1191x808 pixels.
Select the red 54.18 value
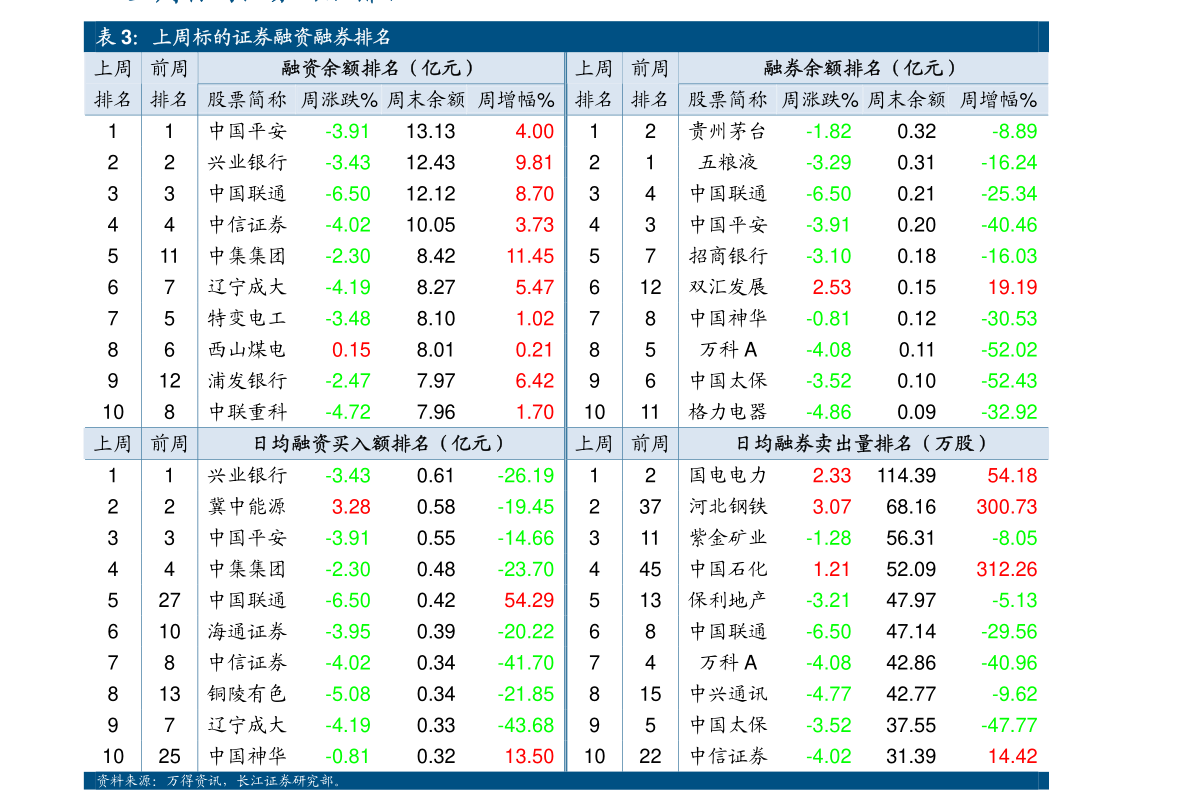pos(1012,475)
